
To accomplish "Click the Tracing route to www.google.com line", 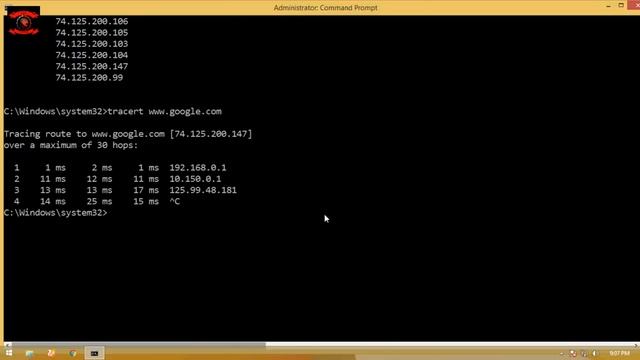I will click(x=128, y=134).
